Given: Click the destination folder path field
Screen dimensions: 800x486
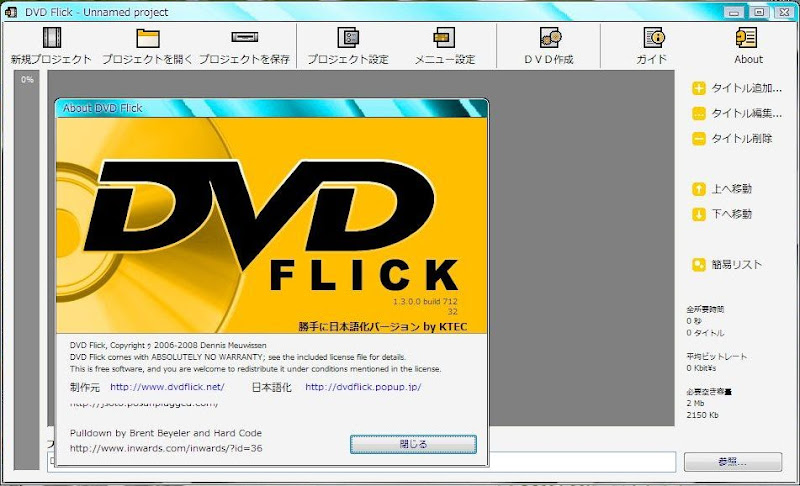Looking at the screenshot, I should [x=580, y=462].
